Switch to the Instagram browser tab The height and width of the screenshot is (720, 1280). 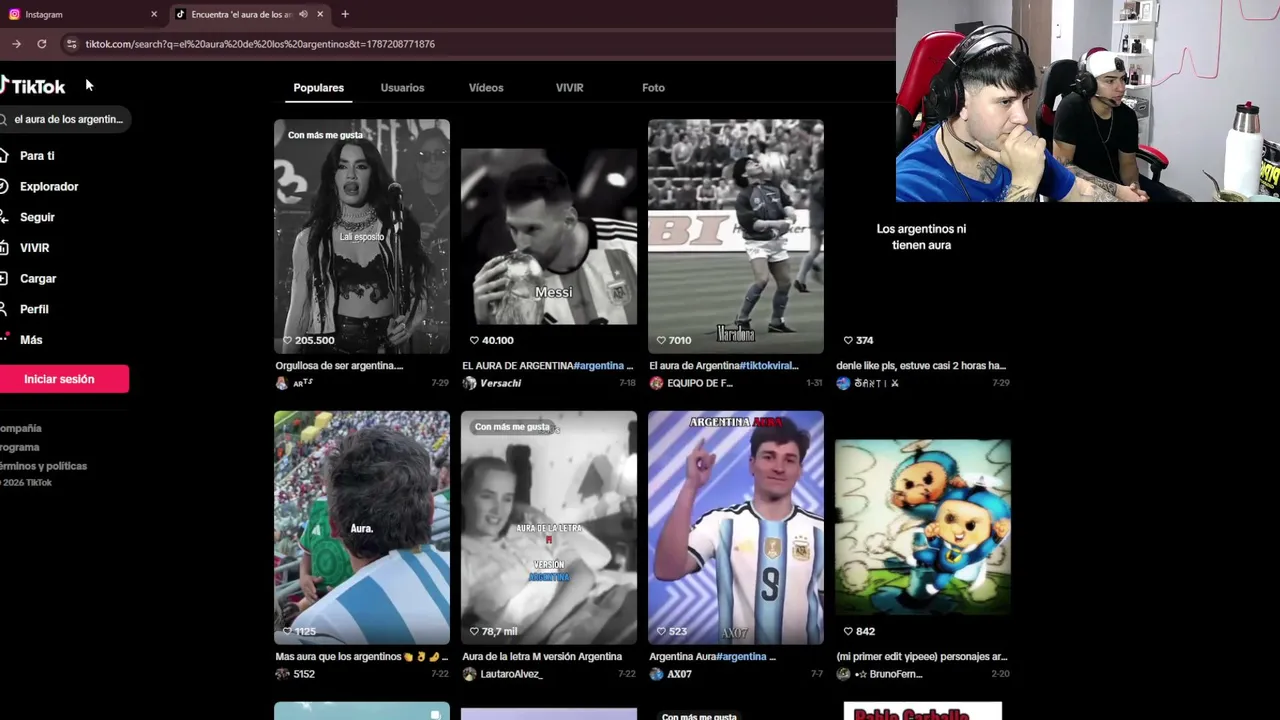pos(83,14)
